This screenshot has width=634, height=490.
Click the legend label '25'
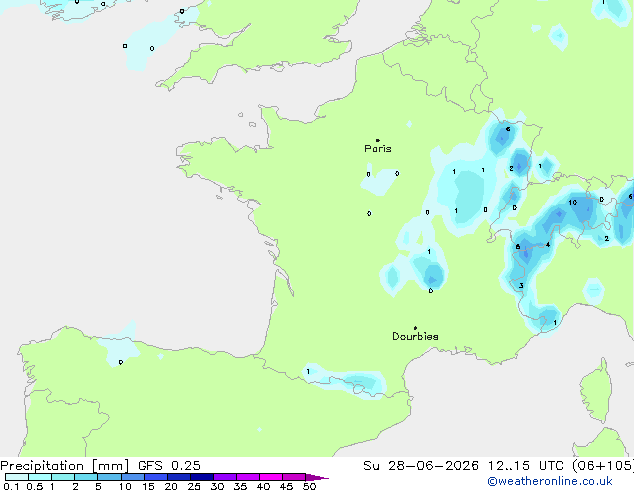click(x=194, y=486)
